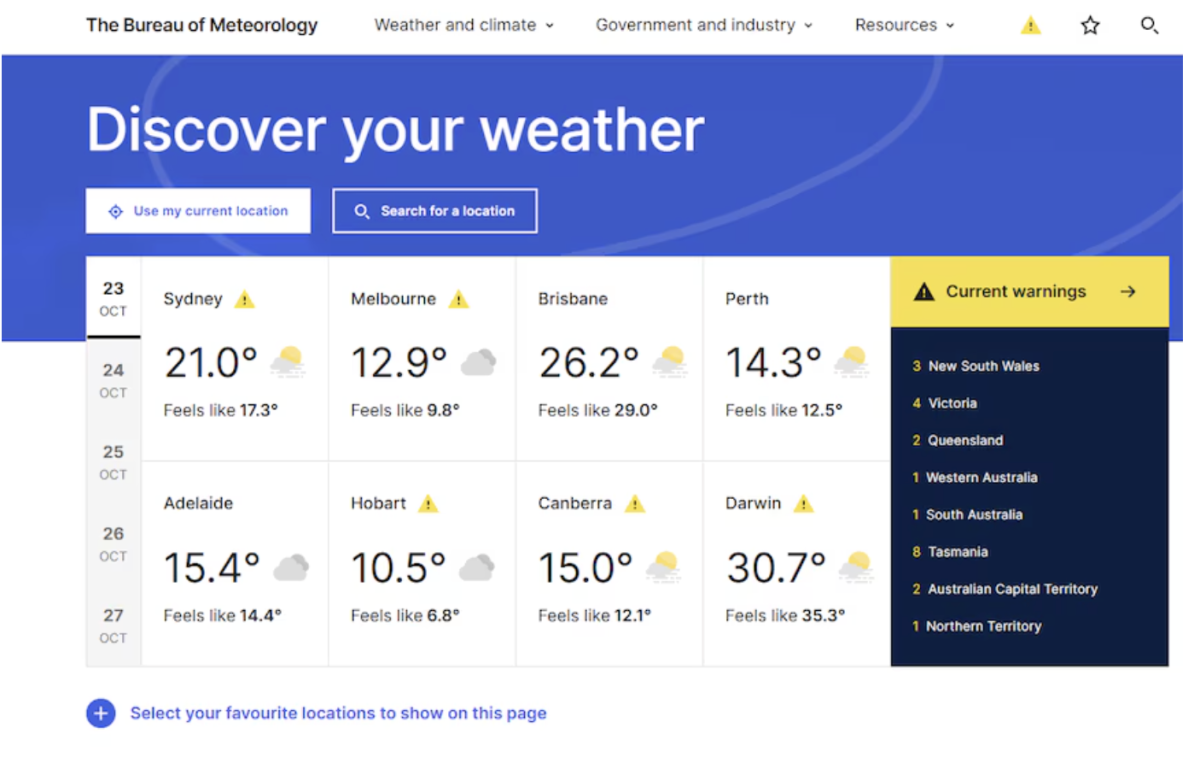
Task: Click Darwin's yellow warning triangle icon
Action: [803, 504]
